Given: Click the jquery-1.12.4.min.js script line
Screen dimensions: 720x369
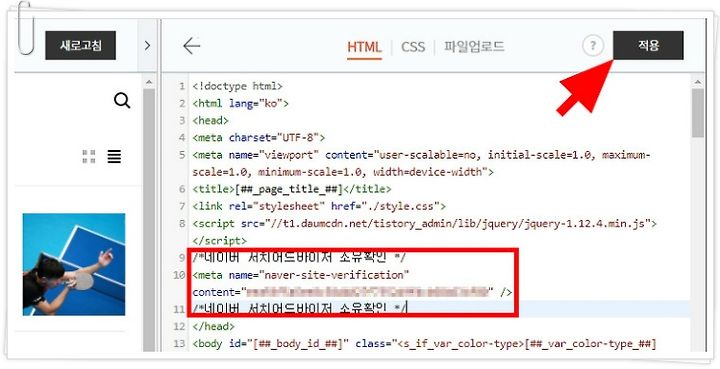Looking at the screenshot, I should coord(425,224).
